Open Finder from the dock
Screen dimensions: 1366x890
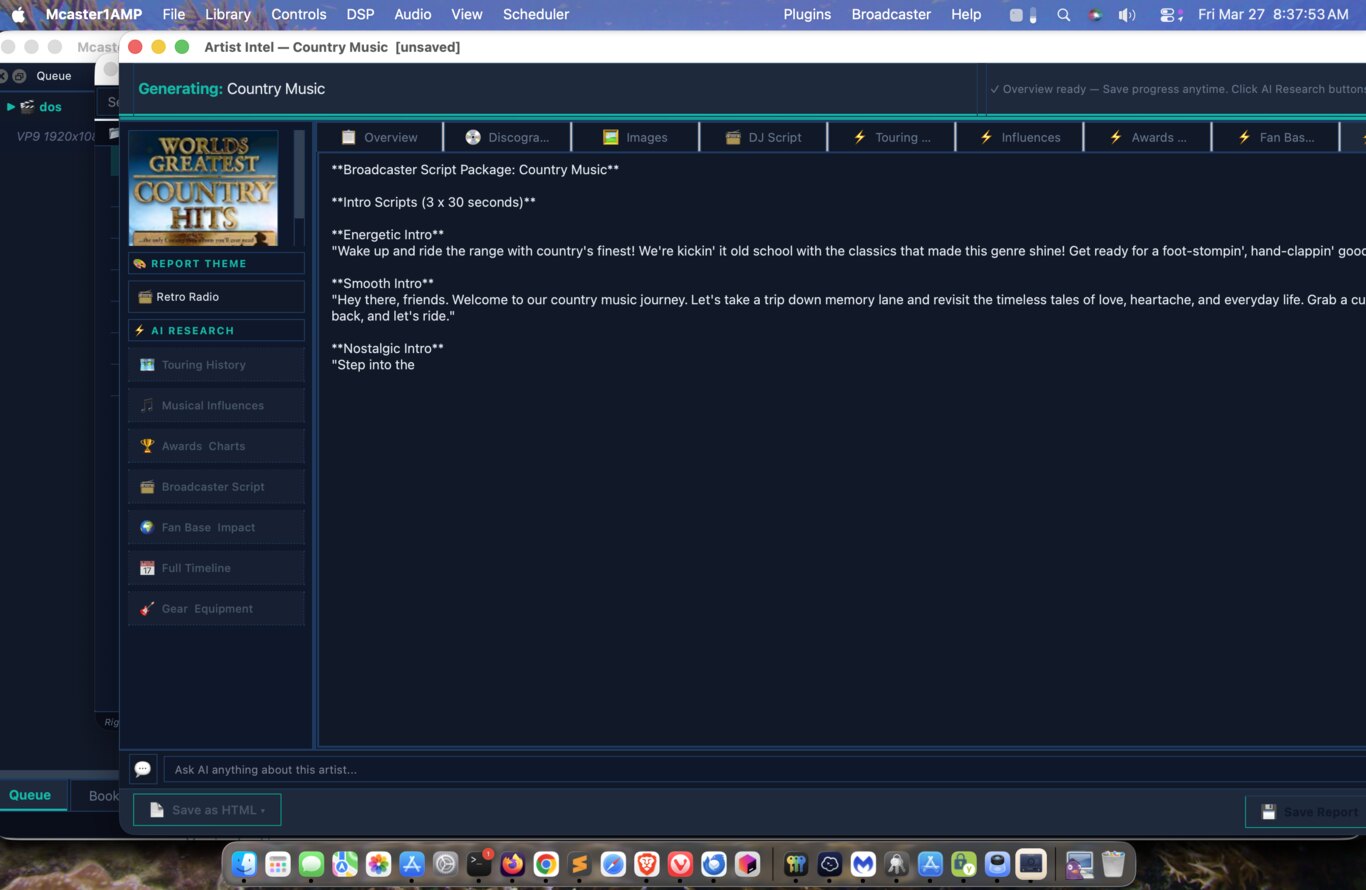coord(244,864)
